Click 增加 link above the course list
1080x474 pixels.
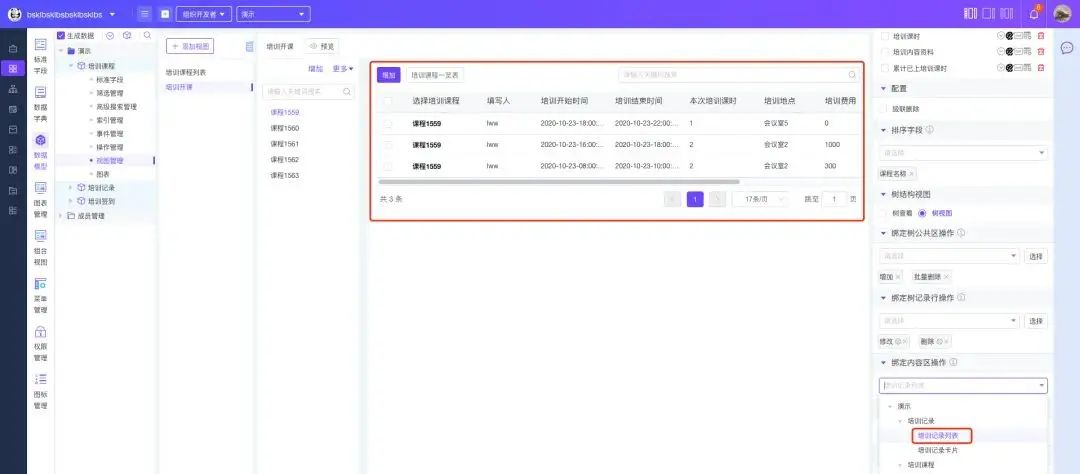pyautogui.click(x=315, y=69)
